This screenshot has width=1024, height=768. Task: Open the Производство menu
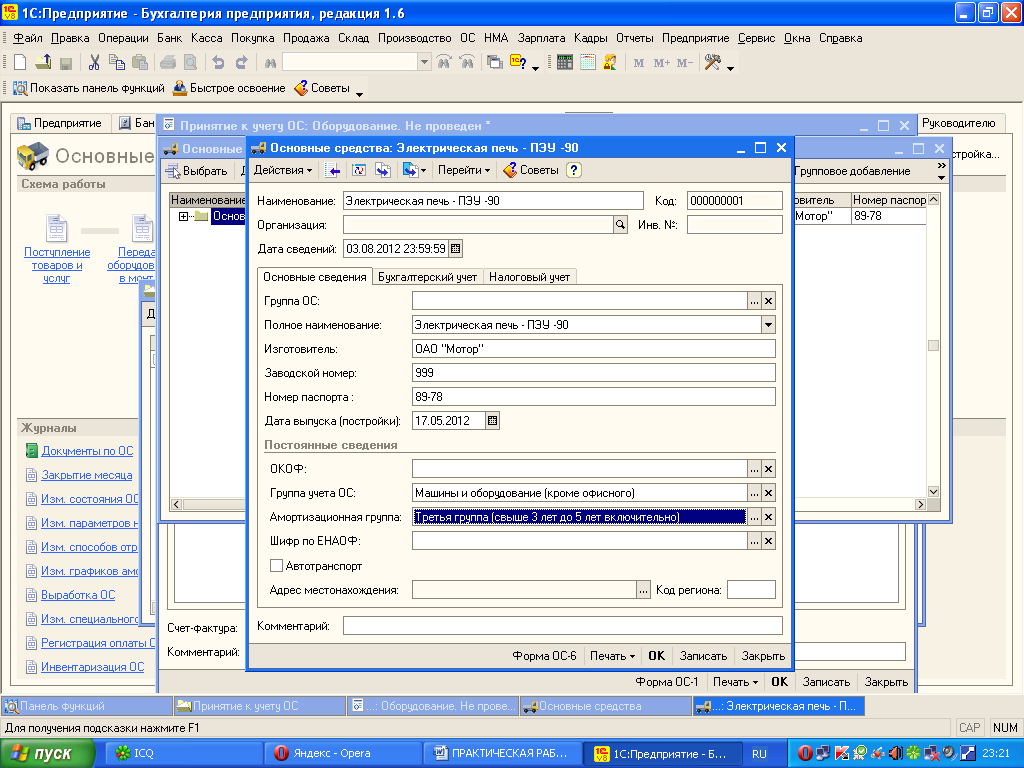(415, 38)
